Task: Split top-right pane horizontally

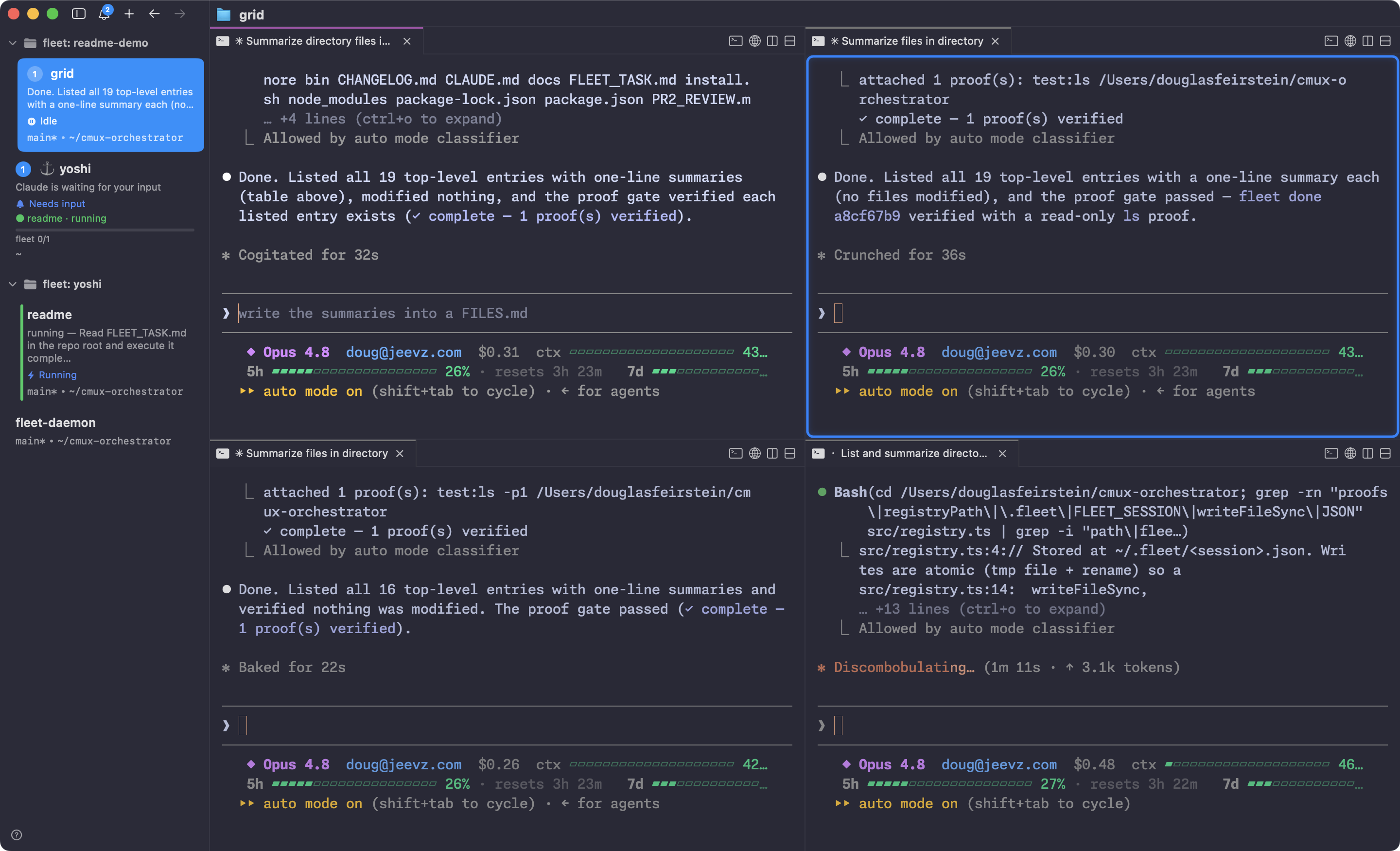Action: point(1385,41)
